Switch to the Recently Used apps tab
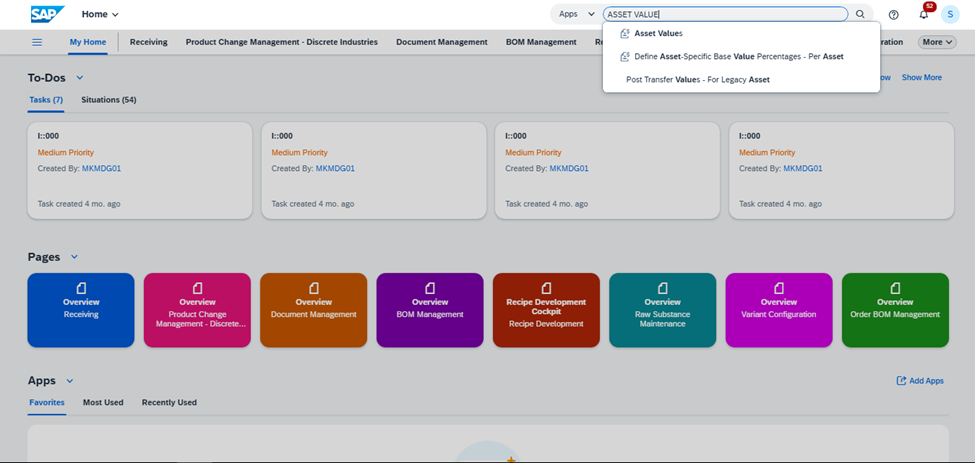 [169, 403]
